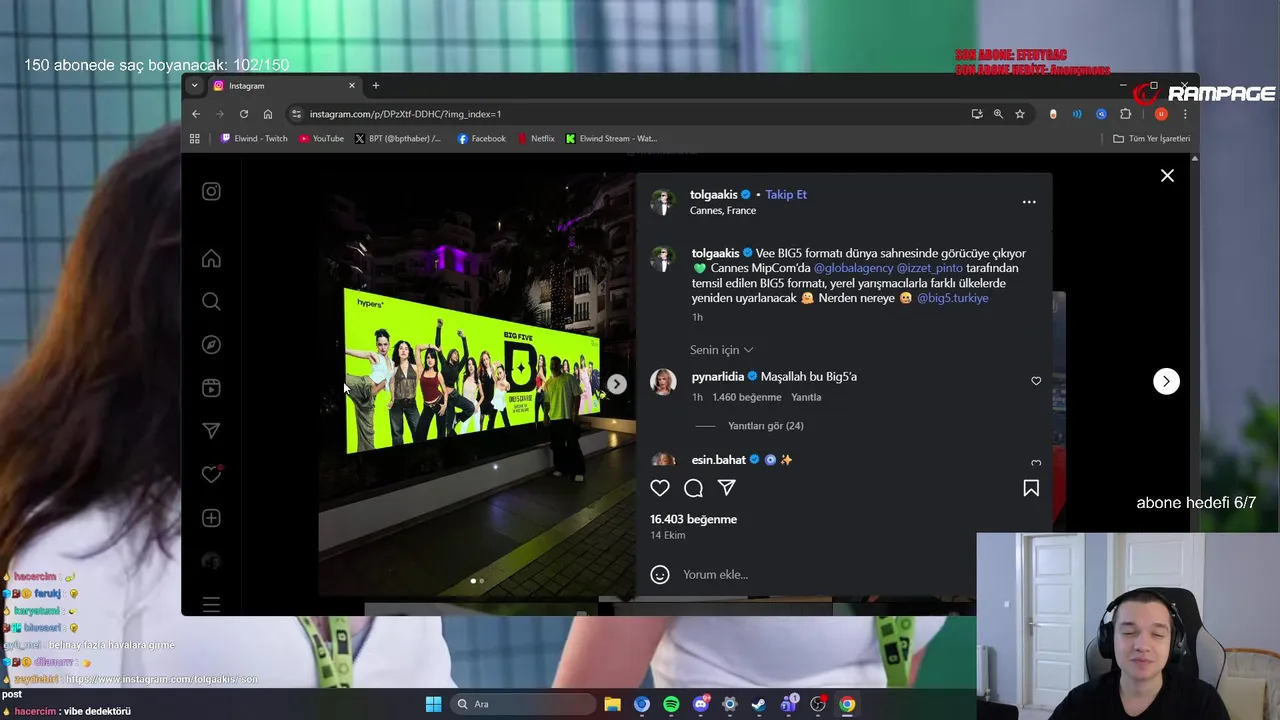Click the instagram.com address bar
Screen dimensions: 1280x720
[630, 114]
